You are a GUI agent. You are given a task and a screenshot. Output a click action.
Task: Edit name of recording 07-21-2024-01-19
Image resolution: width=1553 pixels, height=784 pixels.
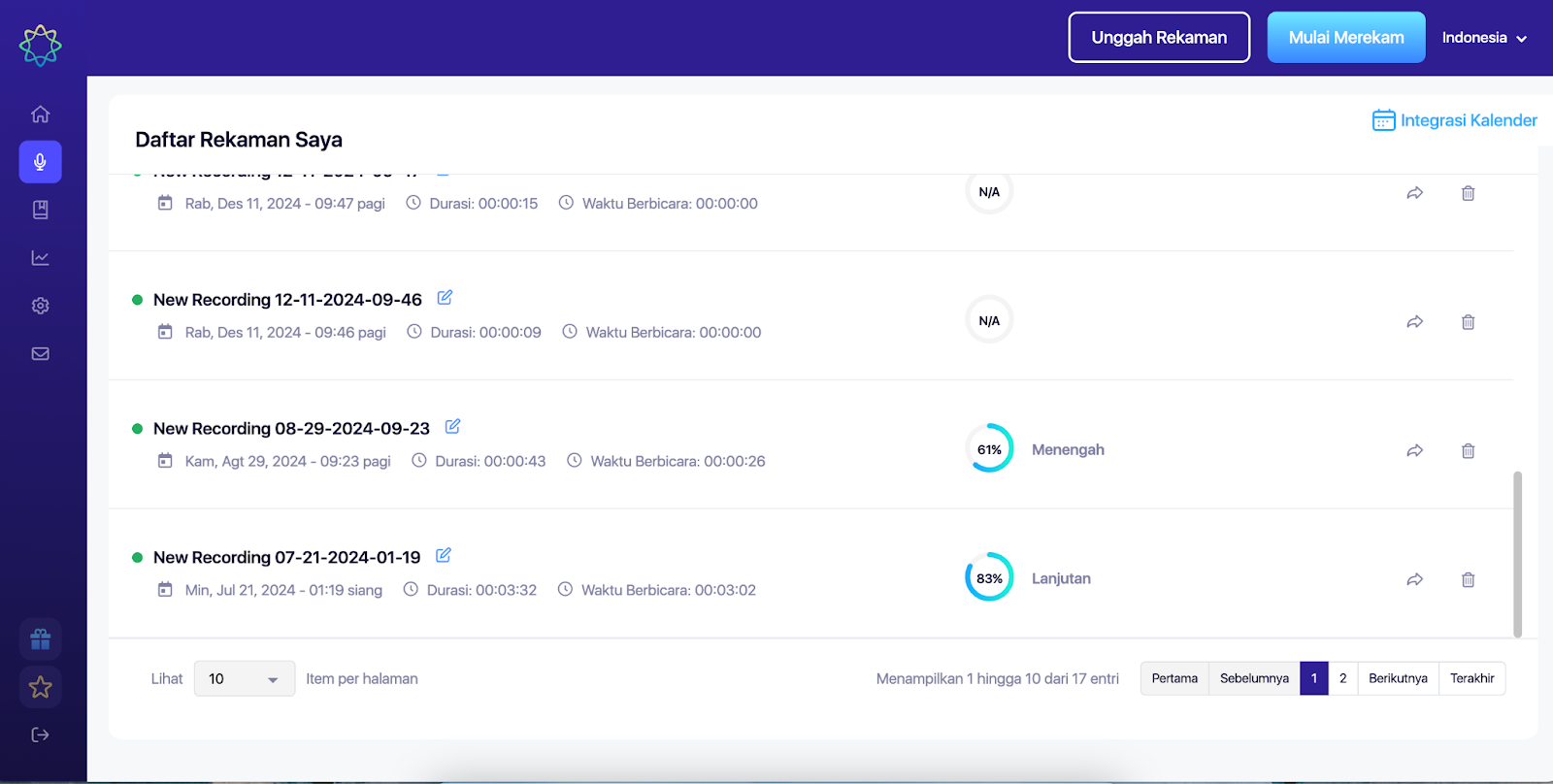444,555
